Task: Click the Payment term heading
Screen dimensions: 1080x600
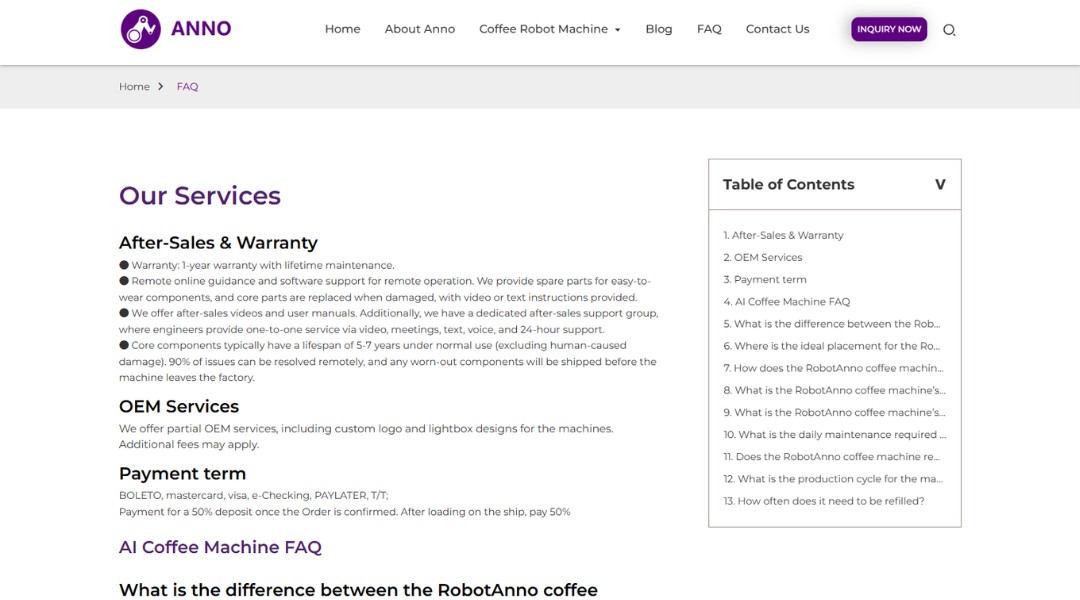Action: point(183,473)
